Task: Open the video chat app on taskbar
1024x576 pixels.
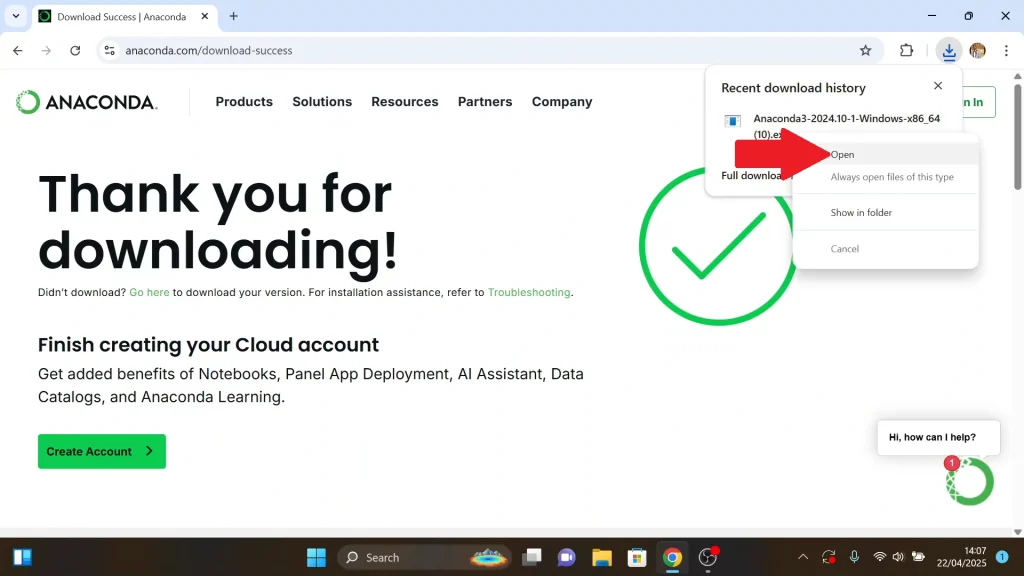Action: [566, 557]
